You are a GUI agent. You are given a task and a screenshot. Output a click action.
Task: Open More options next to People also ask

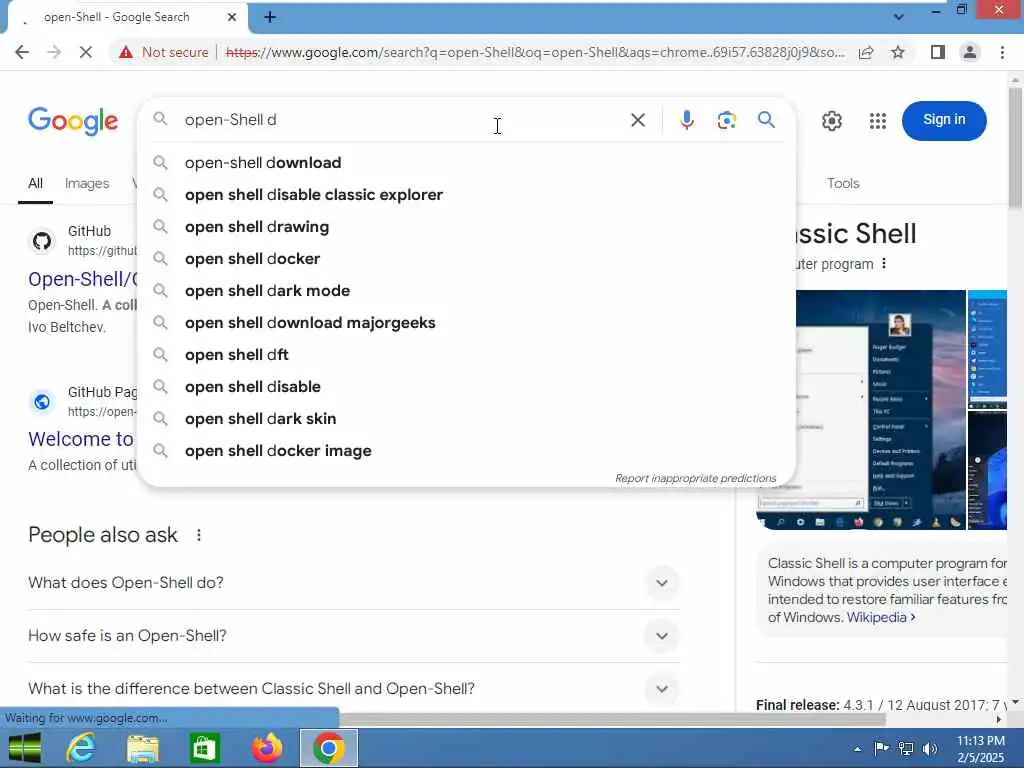point(199,535)
